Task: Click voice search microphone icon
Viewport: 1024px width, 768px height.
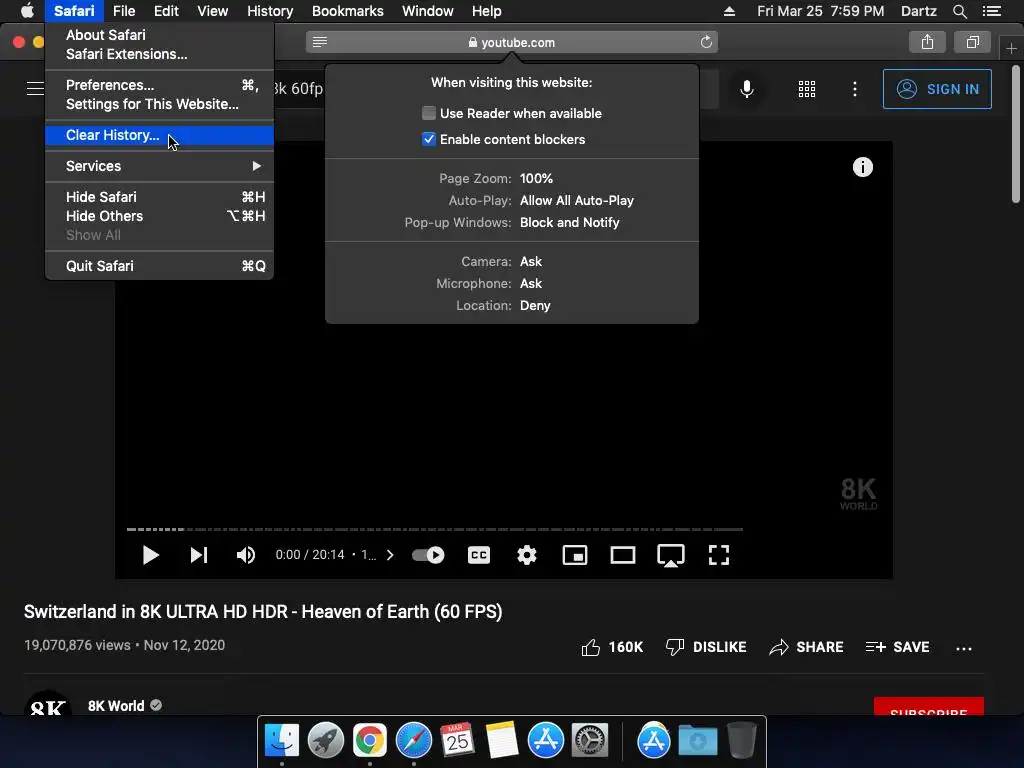Action: (x=746, y=89)
